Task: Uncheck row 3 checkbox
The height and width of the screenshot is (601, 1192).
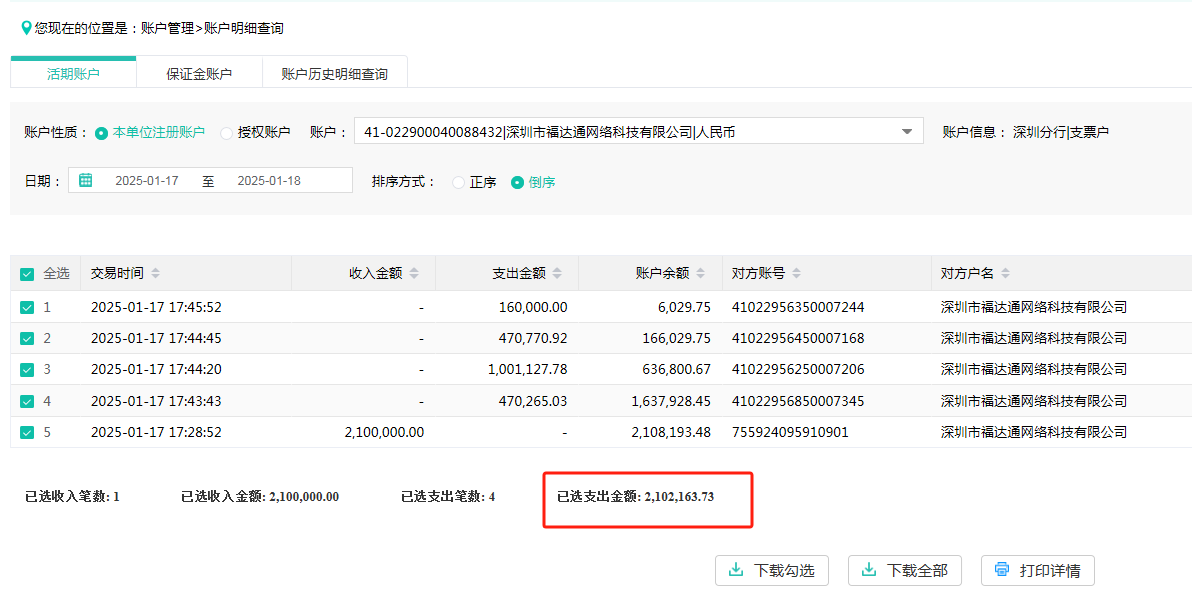Action: (27, 369)
